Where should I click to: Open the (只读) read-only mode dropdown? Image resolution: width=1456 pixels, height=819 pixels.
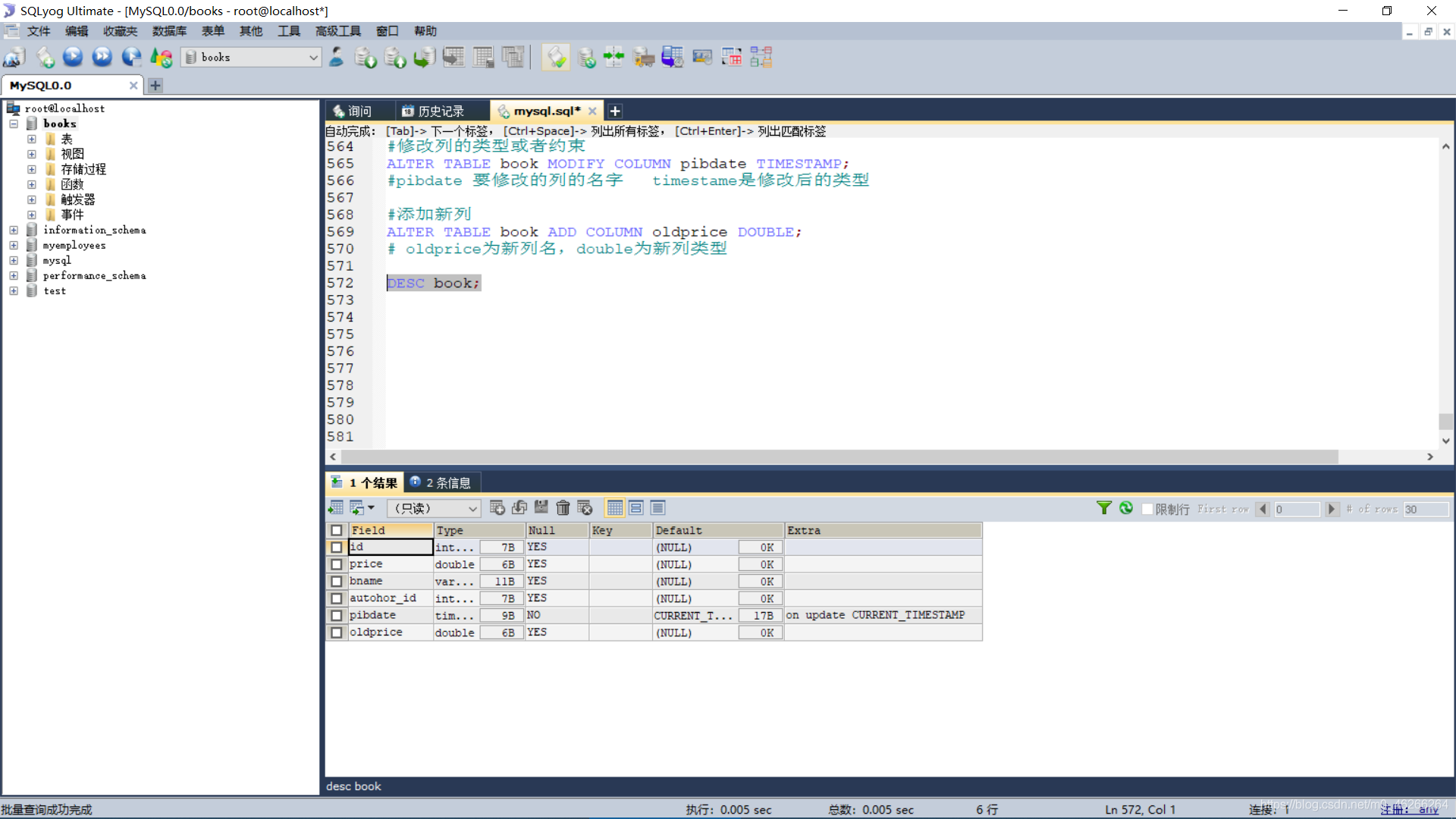pos(435,508)
